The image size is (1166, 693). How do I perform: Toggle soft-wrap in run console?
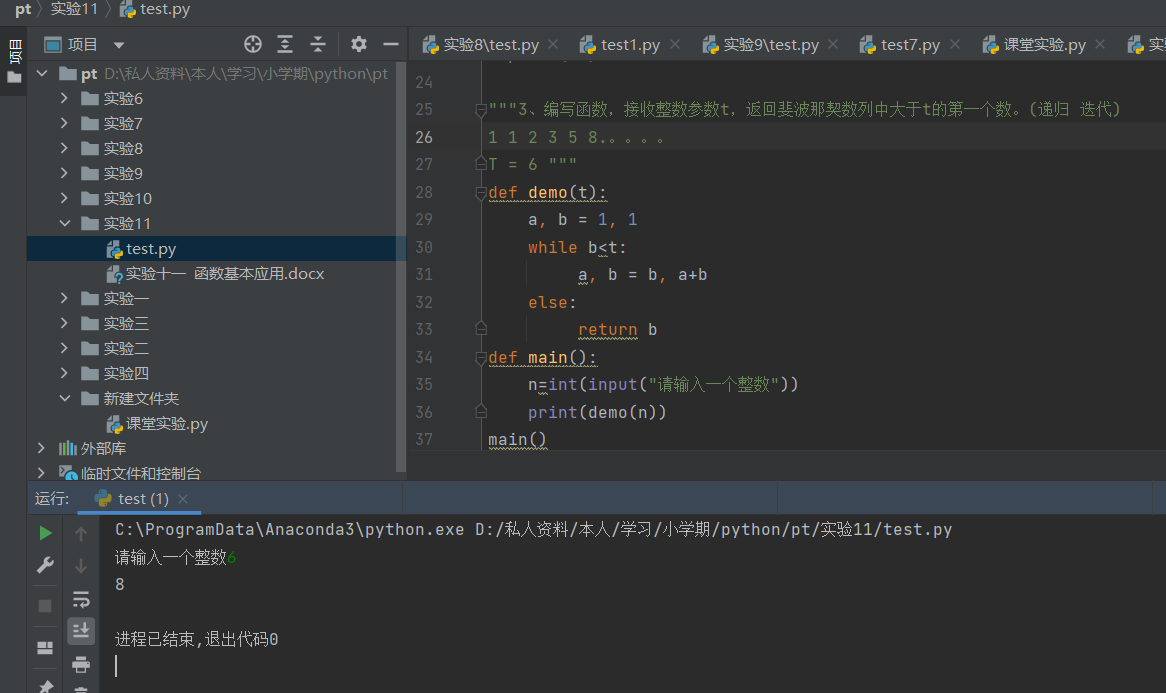click(81, 599)
